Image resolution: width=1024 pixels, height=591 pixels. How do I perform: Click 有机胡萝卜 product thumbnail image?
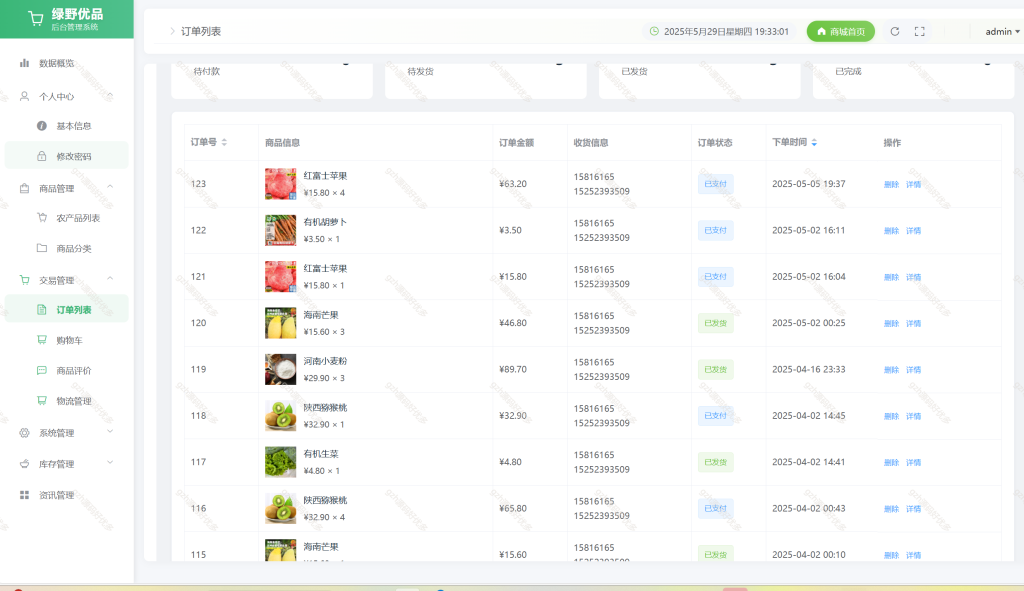[280, 231]
